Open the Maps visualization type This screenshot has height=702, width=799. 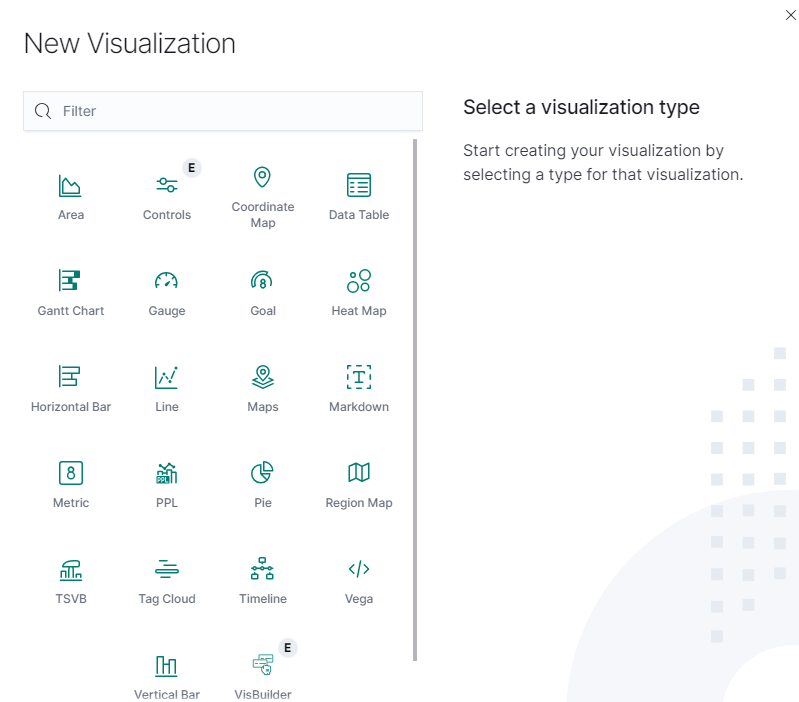pyautogui.click(x=262, y=389)
